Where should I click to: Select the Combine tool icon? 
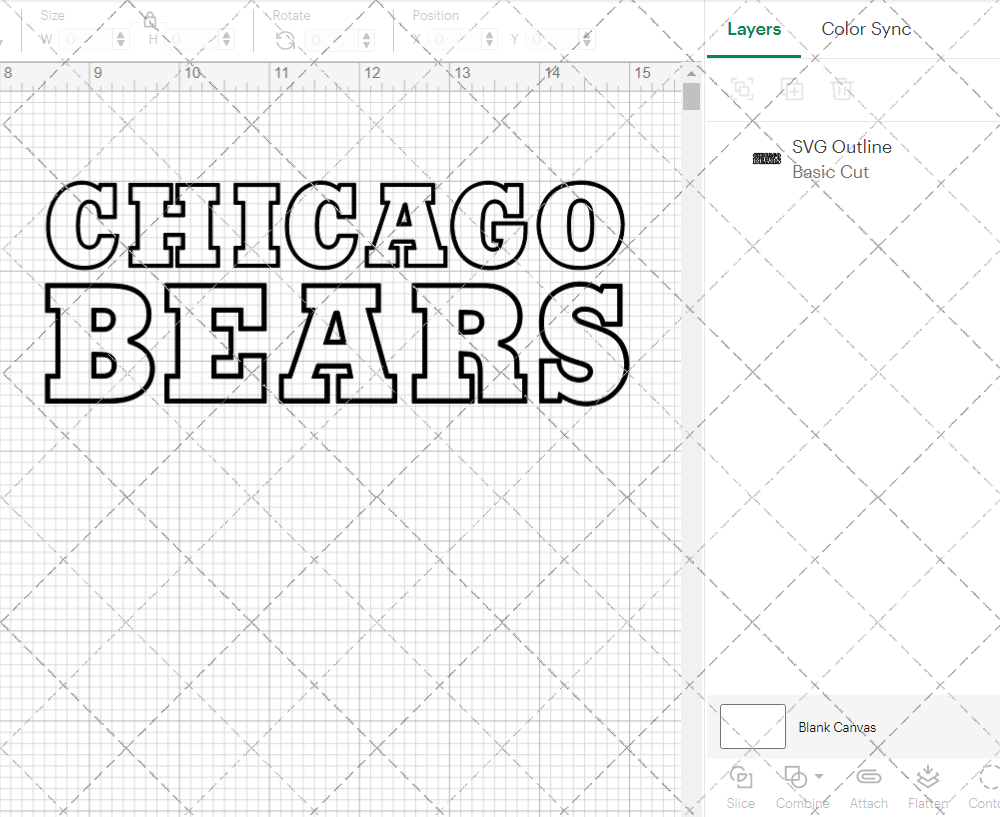pyautogui.click(x=795, y=778)
